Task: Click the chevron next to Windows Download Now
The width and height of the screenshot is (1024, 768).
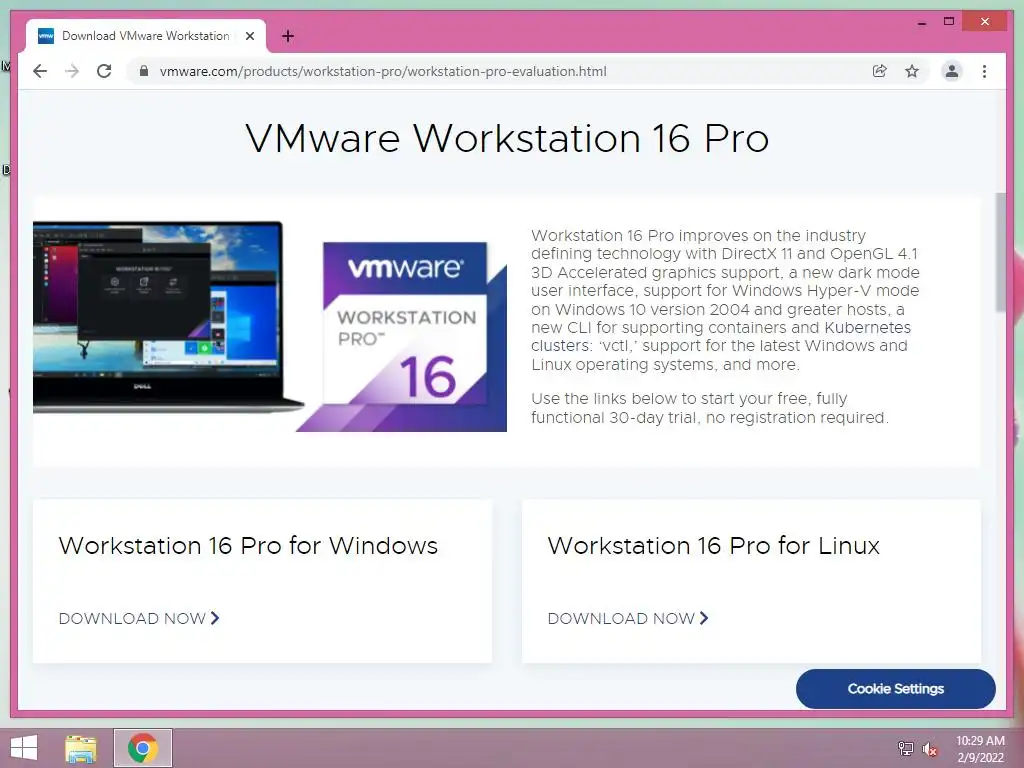Action: point(215,618)
